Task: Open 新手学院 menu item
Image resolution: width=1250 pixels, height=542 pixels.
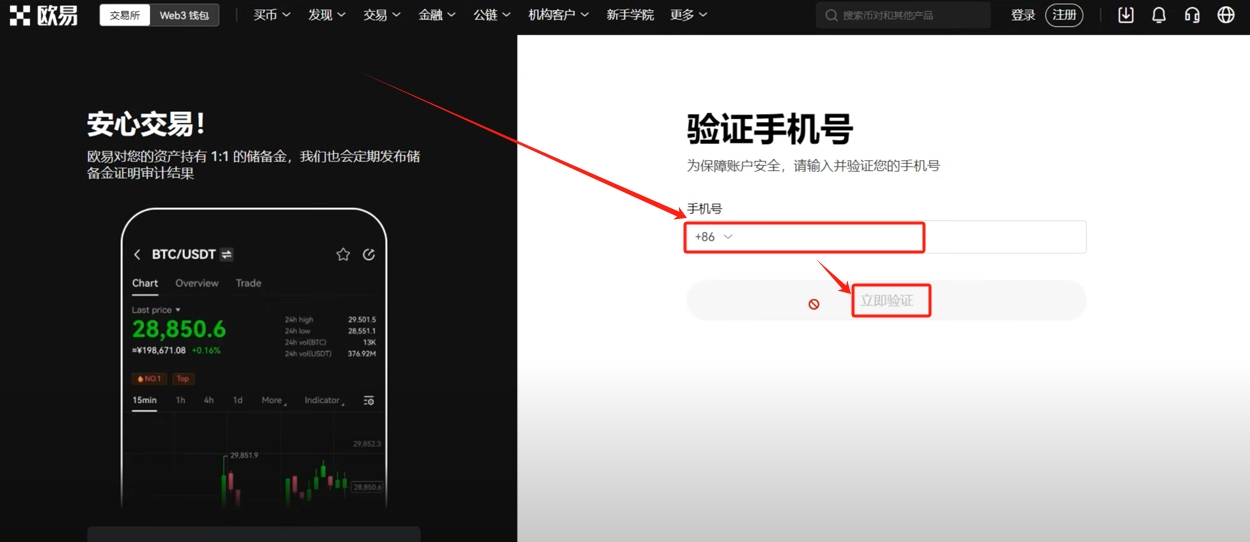Action: [x=630, y=15]
